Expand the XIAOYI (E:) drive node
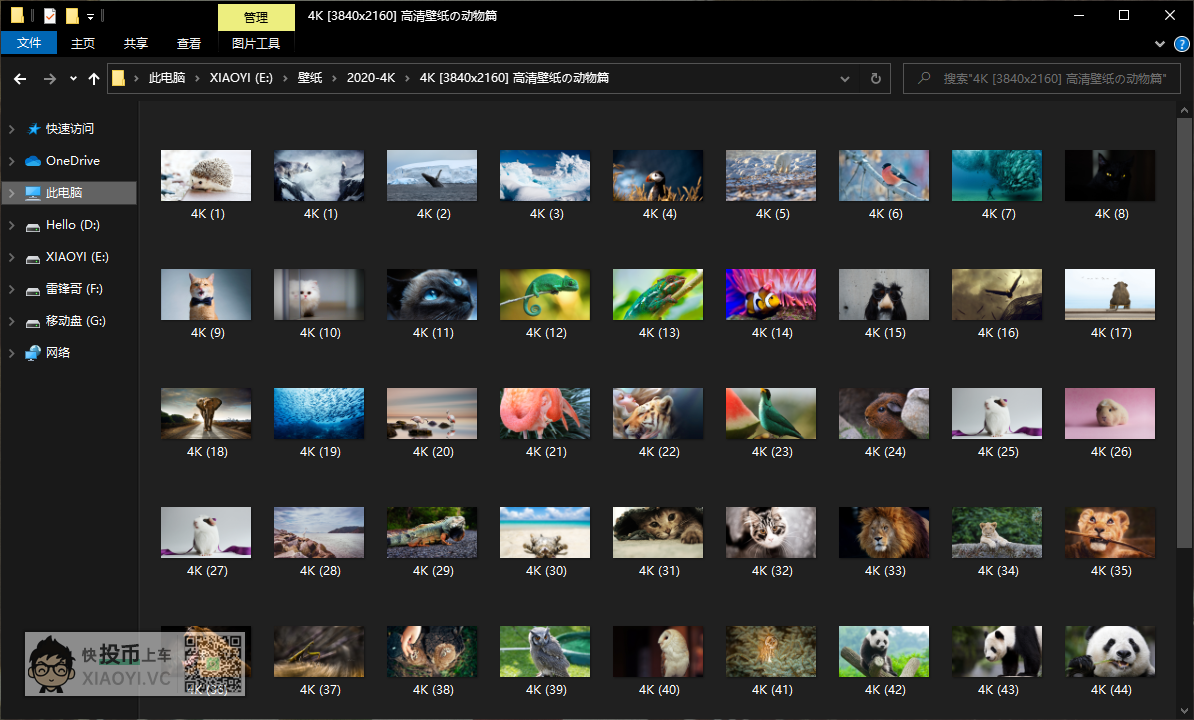The image size is (1194, 720). (12, 257)
